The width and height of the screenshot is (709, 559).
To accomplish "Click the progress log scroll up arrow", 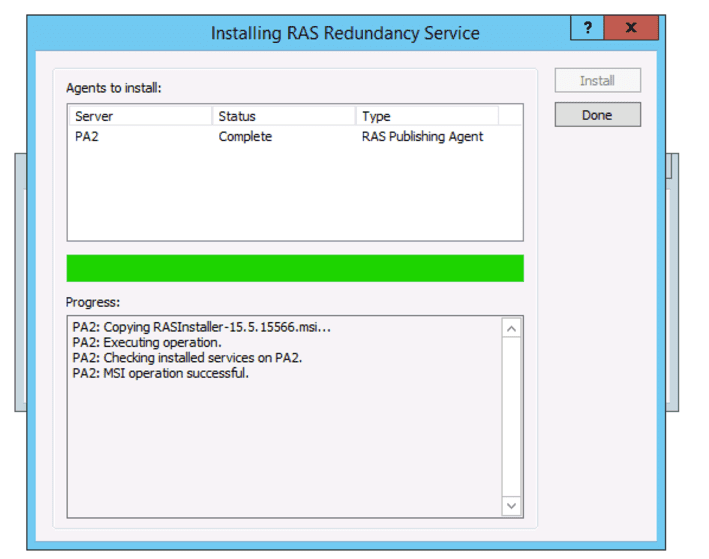I will 511,329.
